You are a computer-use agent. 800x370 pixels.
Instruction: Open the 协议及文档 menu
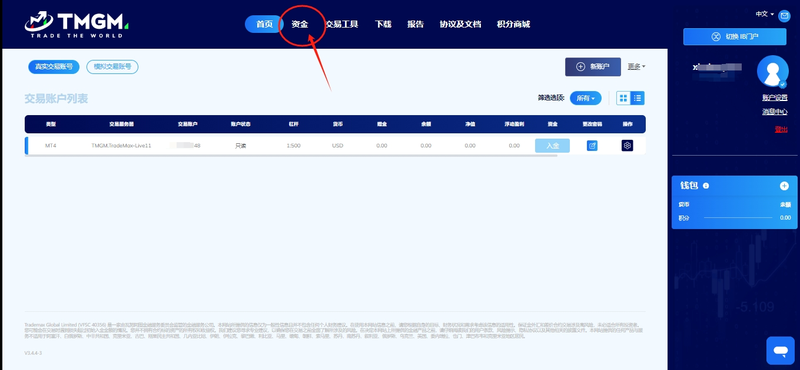click(x=460, y=24)
